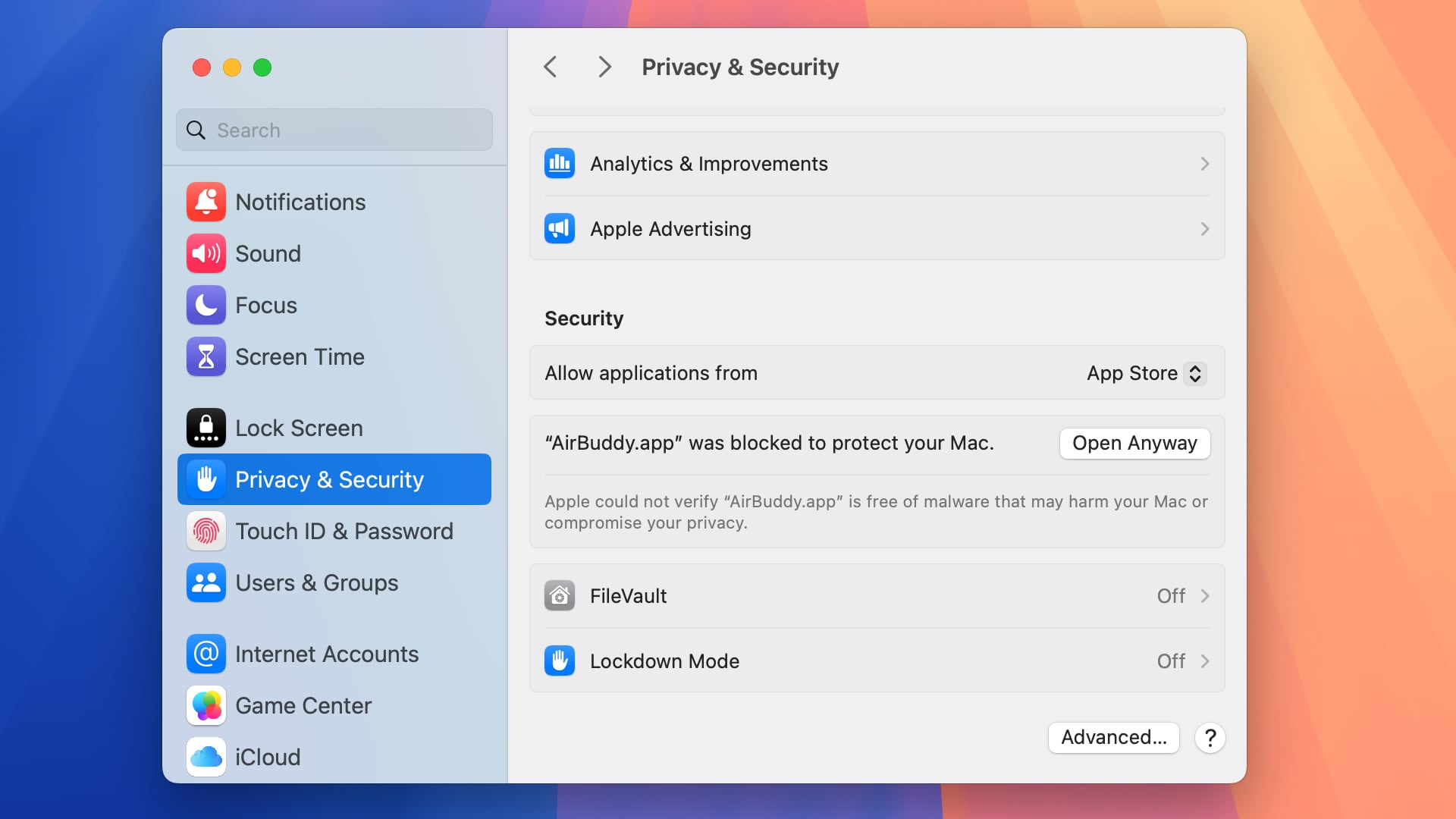Click the FileVault house icon
Viewport: 1456px width, 819px height.
coord(560,596)
